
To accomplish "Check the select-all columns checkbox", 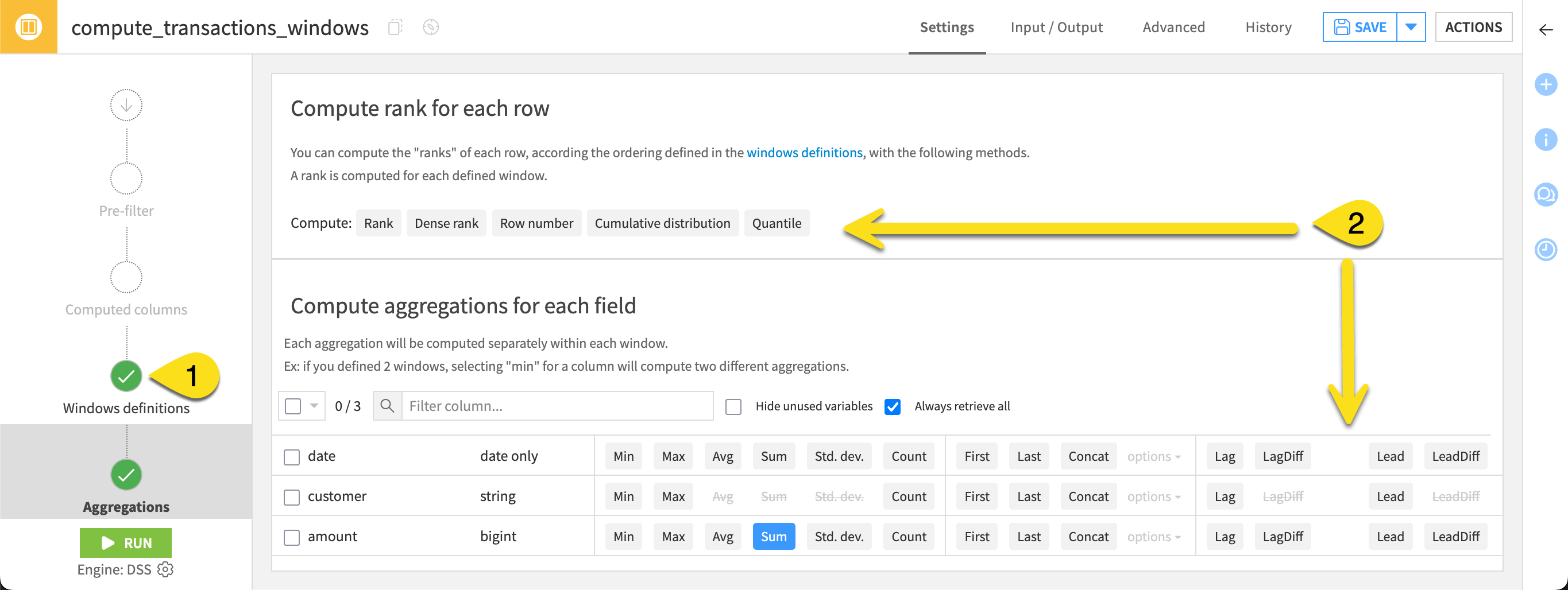I will tap(293, 406).
